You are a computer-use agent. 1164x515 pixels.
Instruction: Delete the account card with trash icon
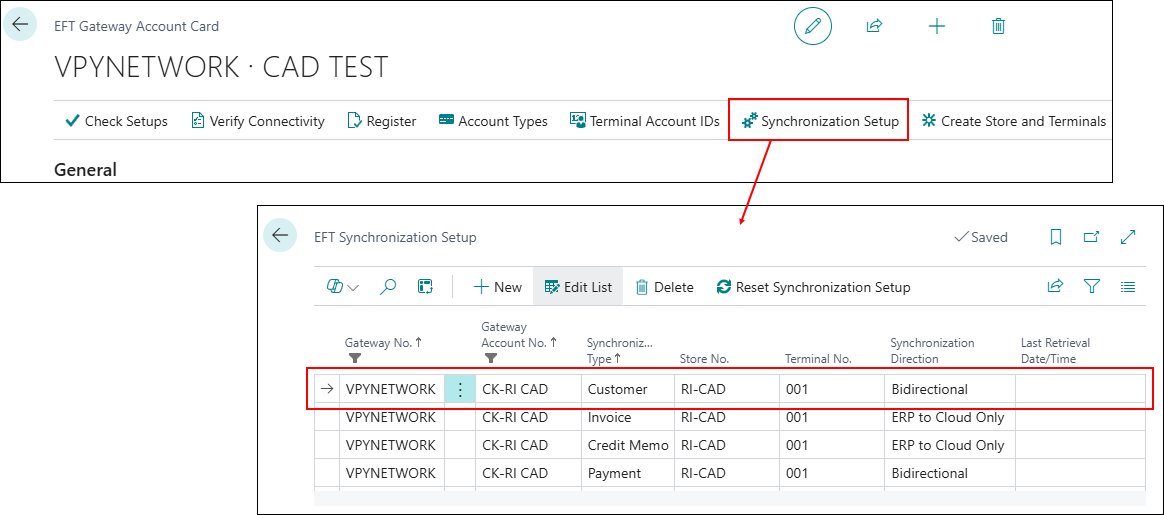pos(998,26)
